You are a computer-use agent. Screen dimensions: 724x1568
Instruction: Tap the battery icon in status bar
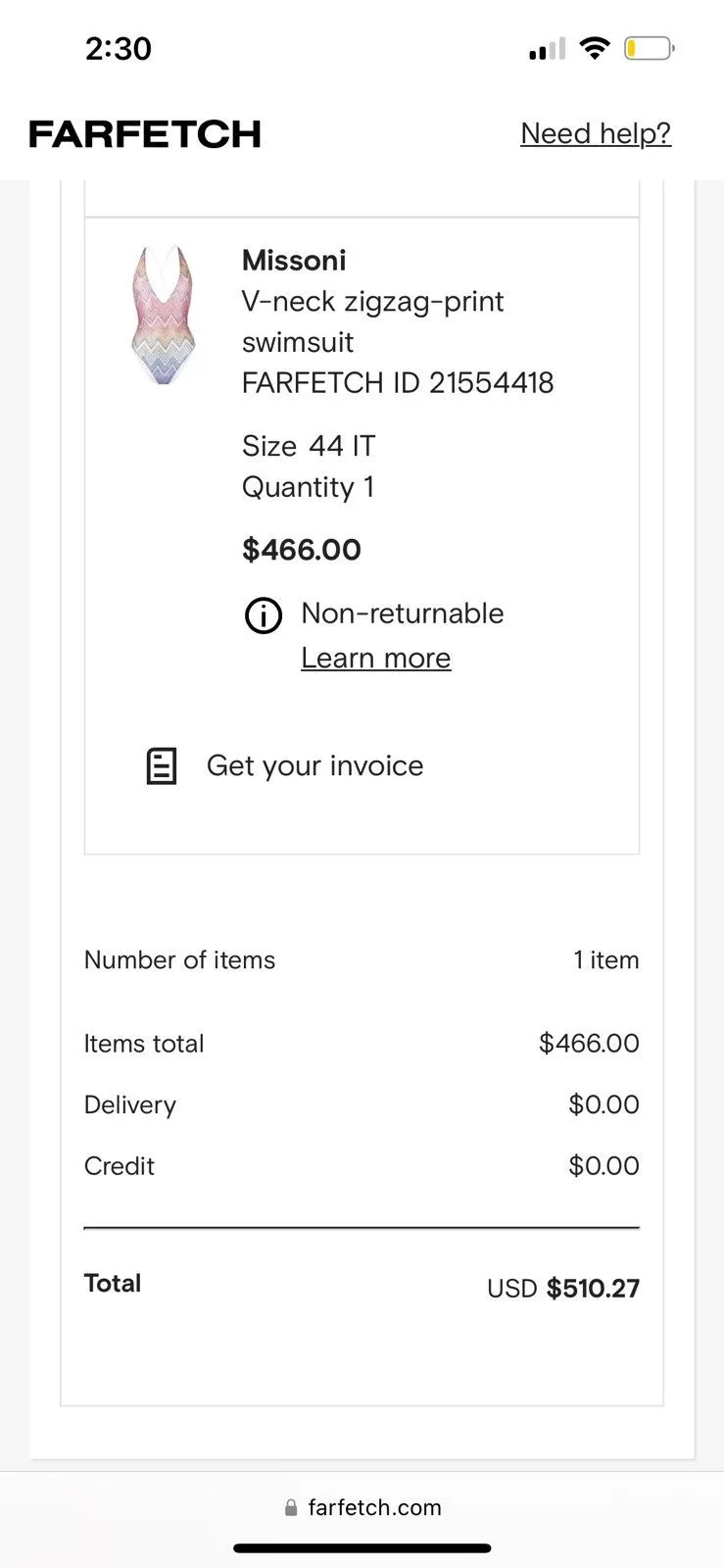tap(650, 48)
